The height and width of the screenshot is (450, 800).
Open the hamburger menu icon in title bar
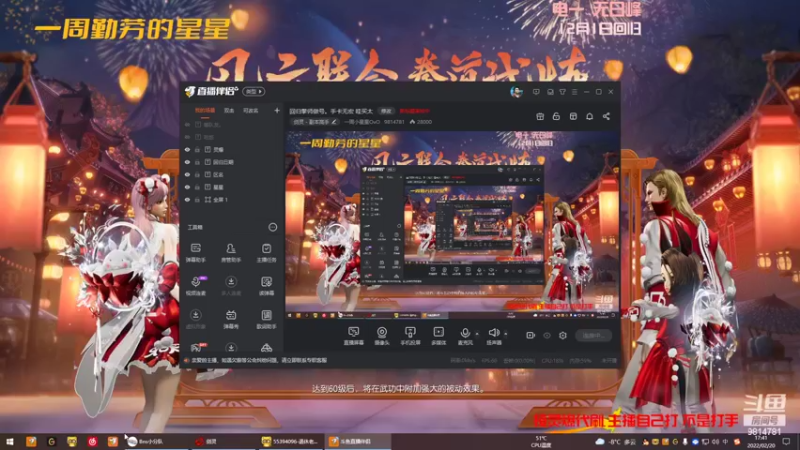pyautogui.click(x=574, y=92)
